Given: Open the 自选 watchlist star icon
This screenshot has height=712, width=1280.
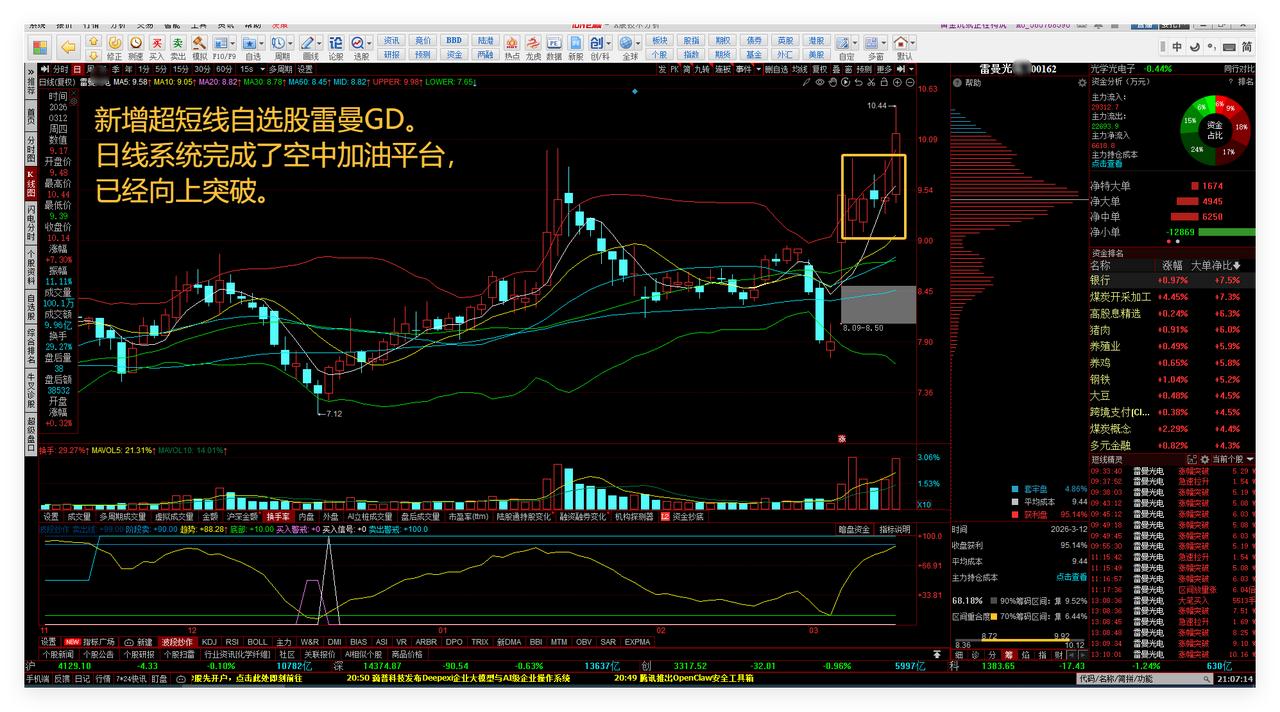Looking at the screenshot, I should point(250,44).
